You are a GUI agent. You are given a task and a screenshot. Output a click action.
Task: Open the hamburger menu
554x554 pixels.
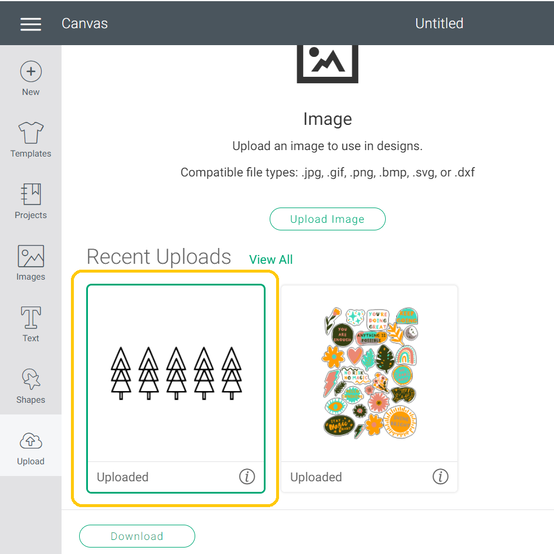(31, 24)
